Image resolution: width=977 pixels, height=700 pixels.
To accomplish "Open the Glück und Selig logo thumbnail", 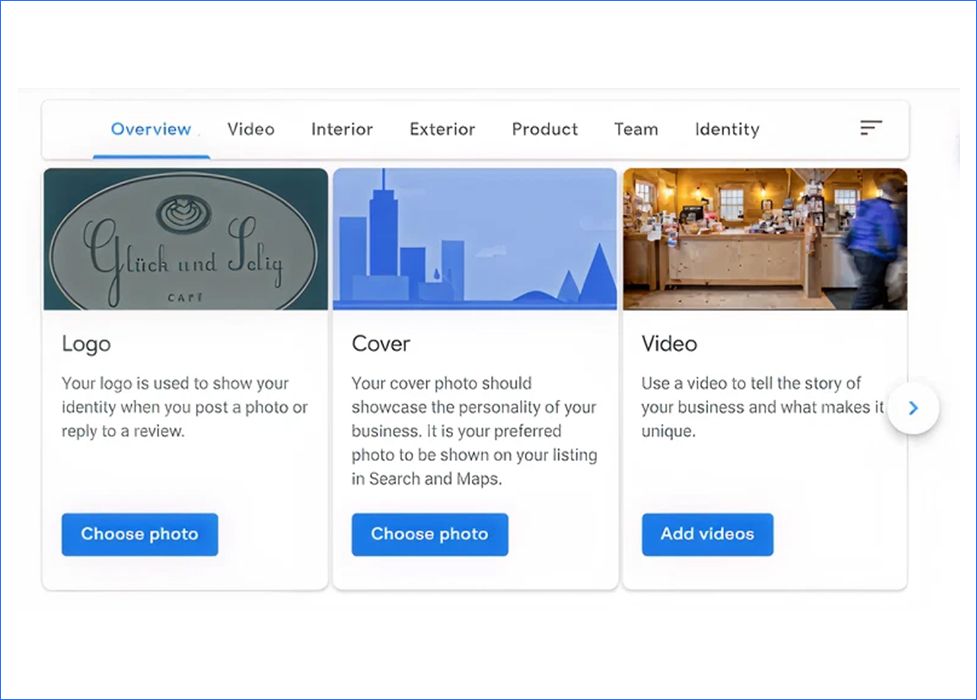I will (x=184, y=239).
